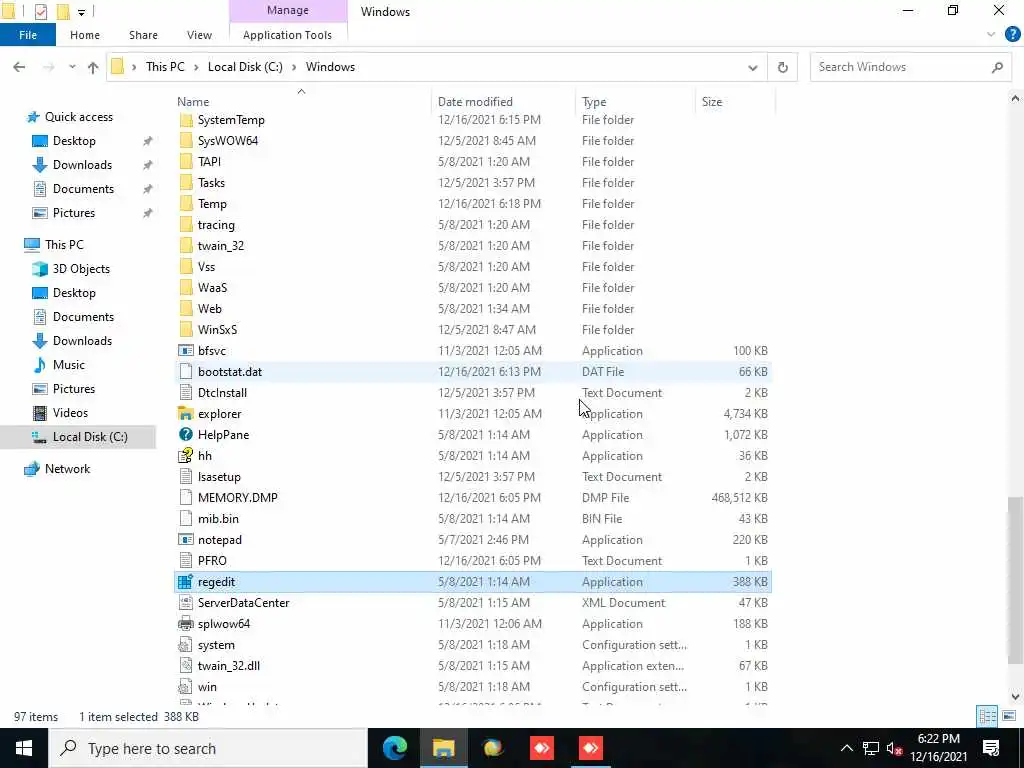Click the twain_32.dll file icon
Viewport: 1024px width, 768px height.
click(186, 666)
